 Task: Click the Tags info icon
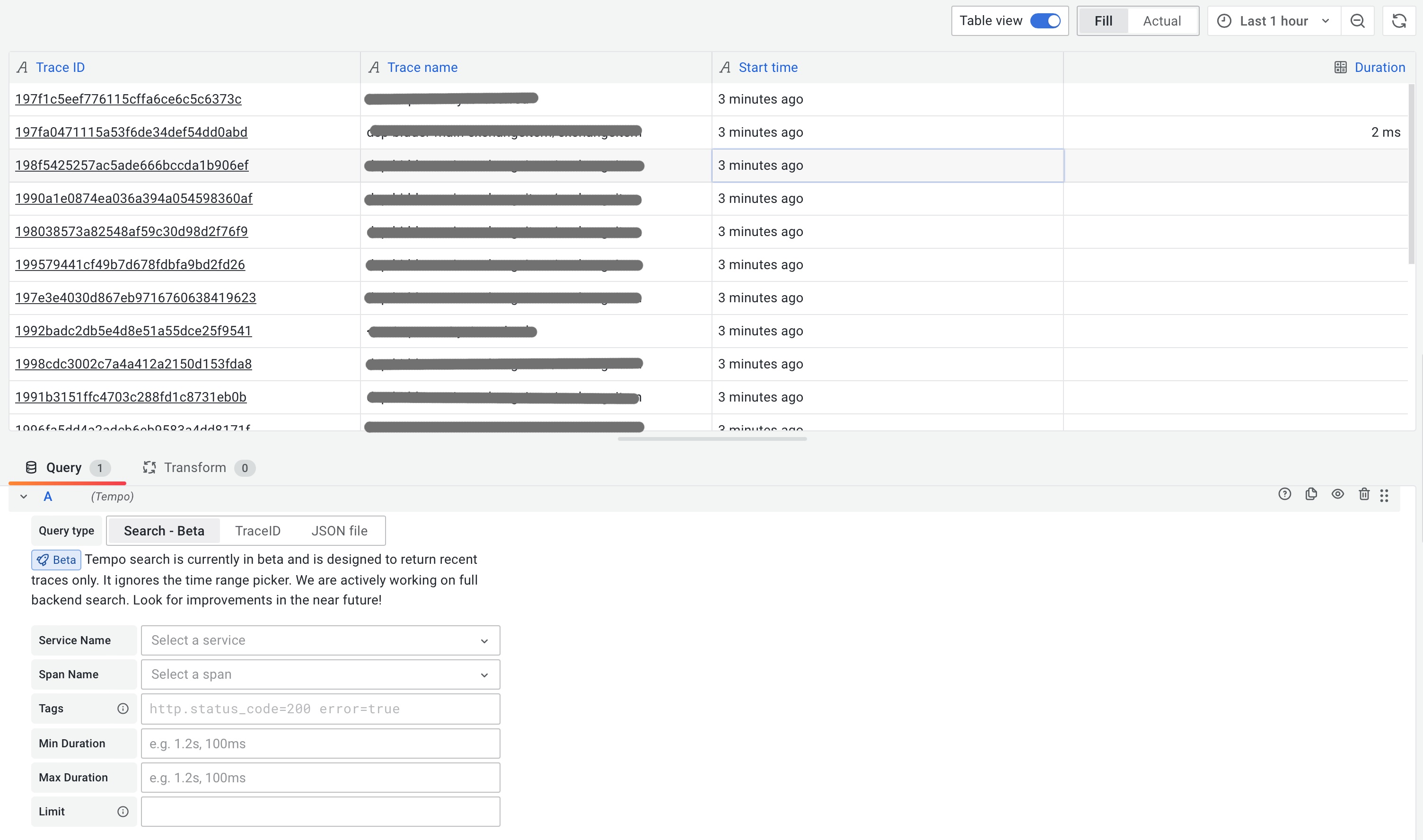coord(123,708)
